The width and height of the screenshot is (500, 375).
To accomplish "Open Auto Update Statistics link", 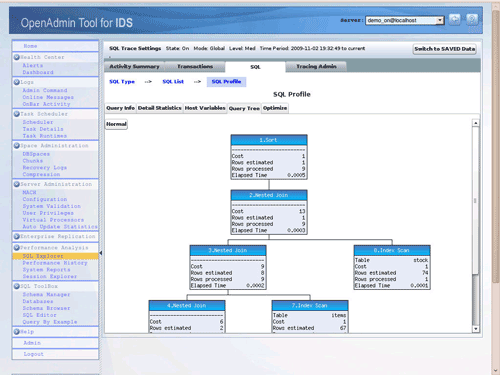I will point(60,227).
